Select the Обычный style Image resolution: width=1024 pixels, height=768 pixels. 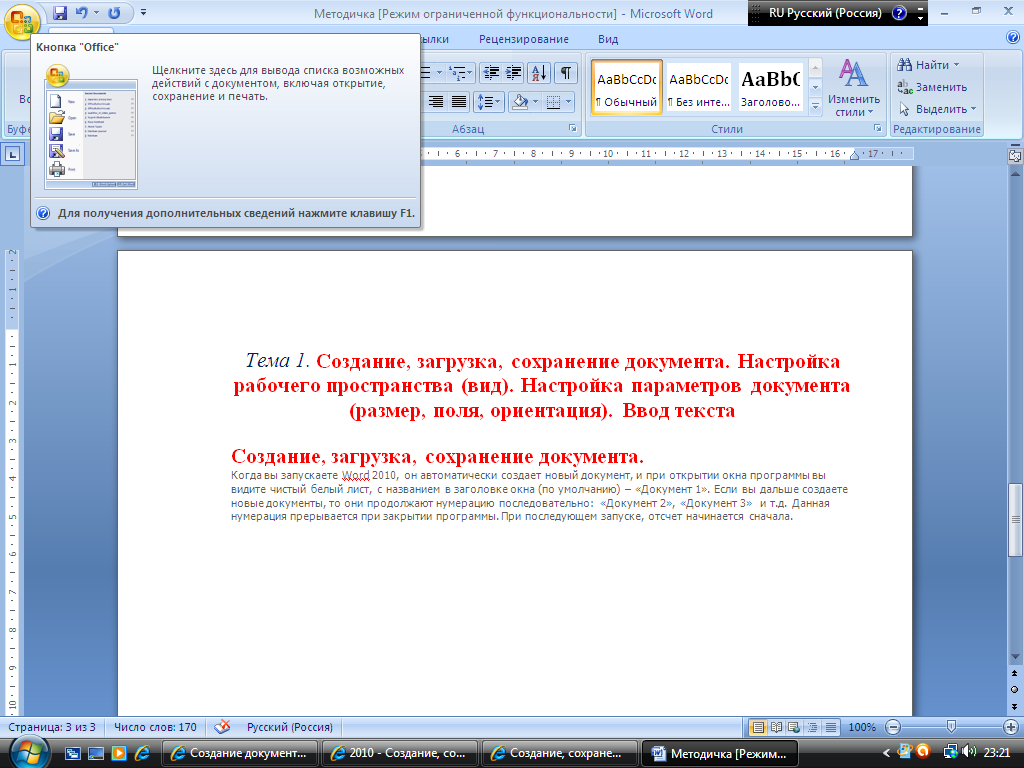(x=627, y=87)
